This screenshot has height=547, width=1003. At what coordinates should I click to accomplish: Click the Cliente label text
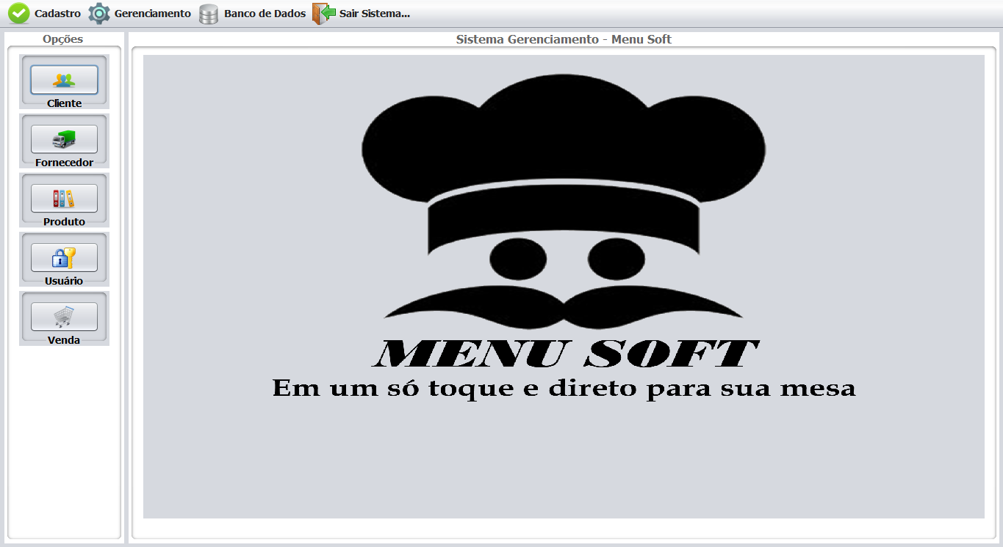pos(64,103)
